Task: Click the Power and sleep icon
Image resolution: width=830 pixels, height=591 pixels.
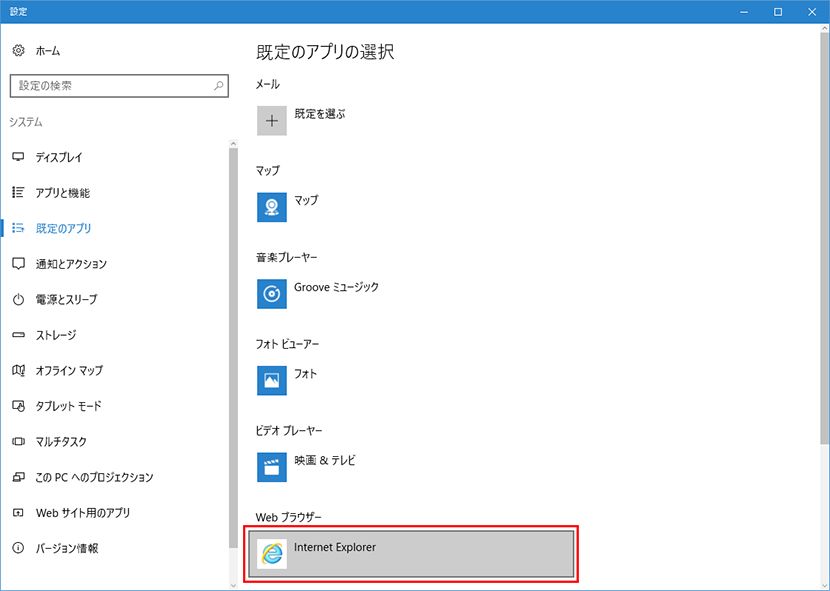Action: [19, 299]
